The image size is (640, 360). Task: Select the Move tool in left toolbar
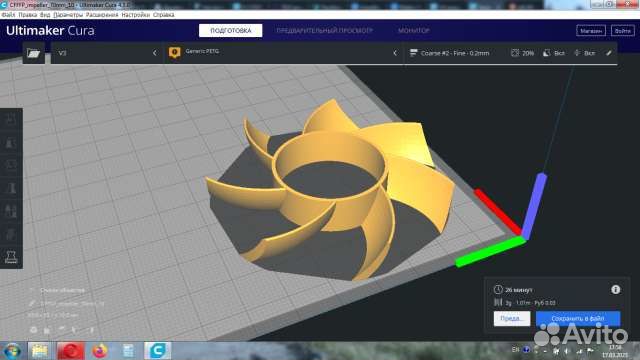click(11, 119)
